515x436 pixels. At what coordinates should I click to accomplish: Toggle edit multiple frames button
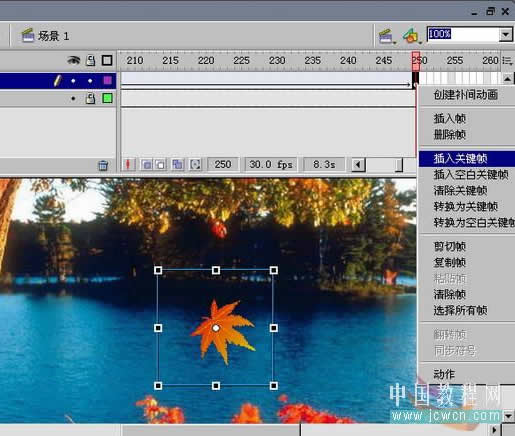177,164
